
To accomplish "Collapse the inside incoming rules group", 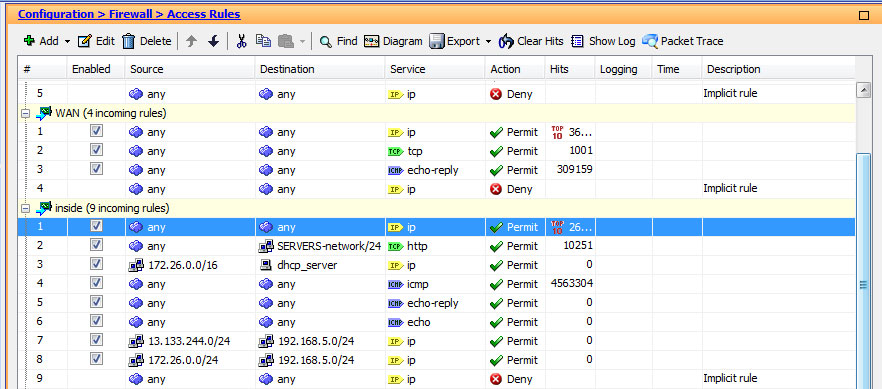I will point(25,209).
